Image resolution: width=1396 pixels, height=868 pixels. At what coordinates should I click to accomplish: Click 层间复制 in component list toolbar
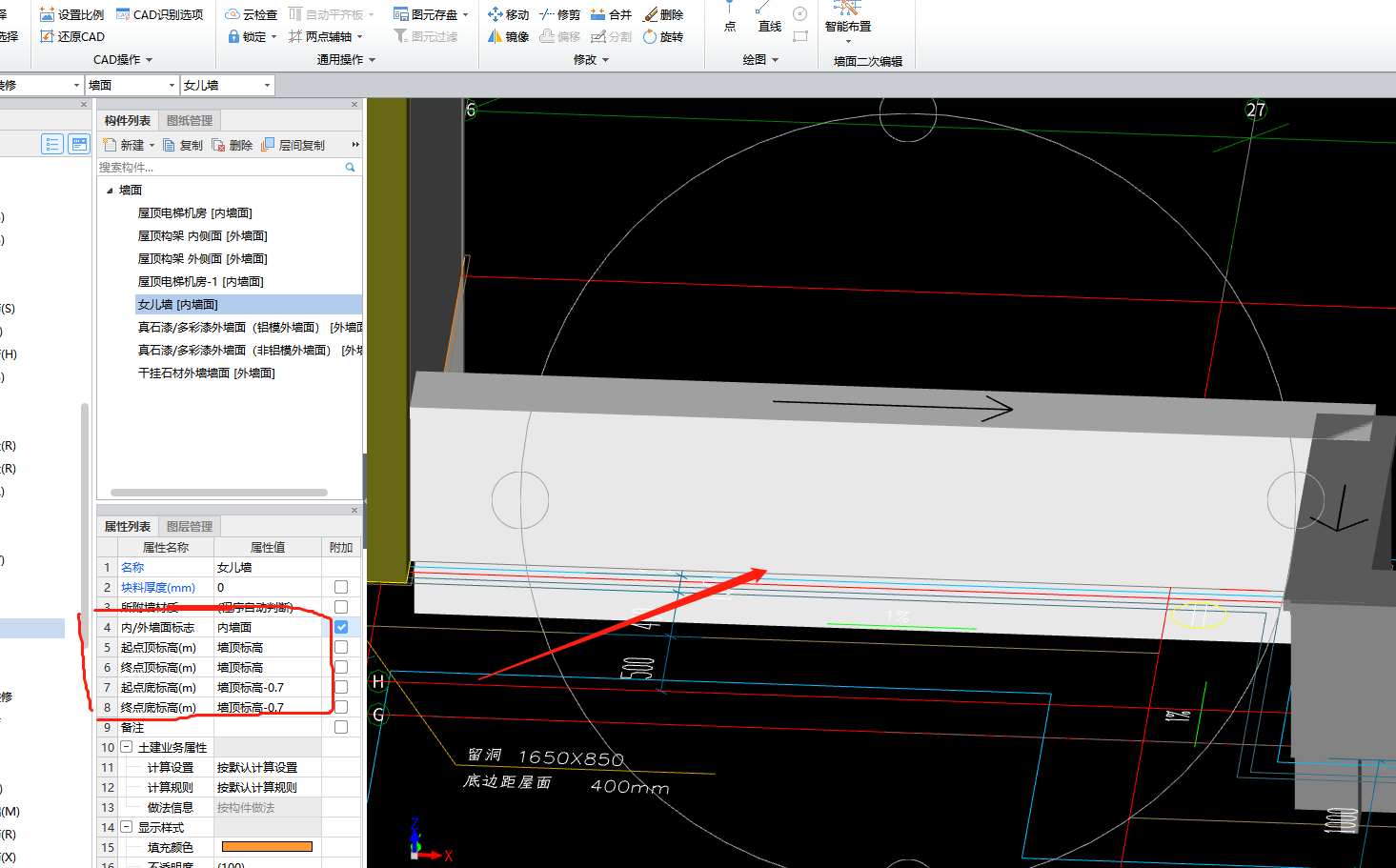(293, 145)
